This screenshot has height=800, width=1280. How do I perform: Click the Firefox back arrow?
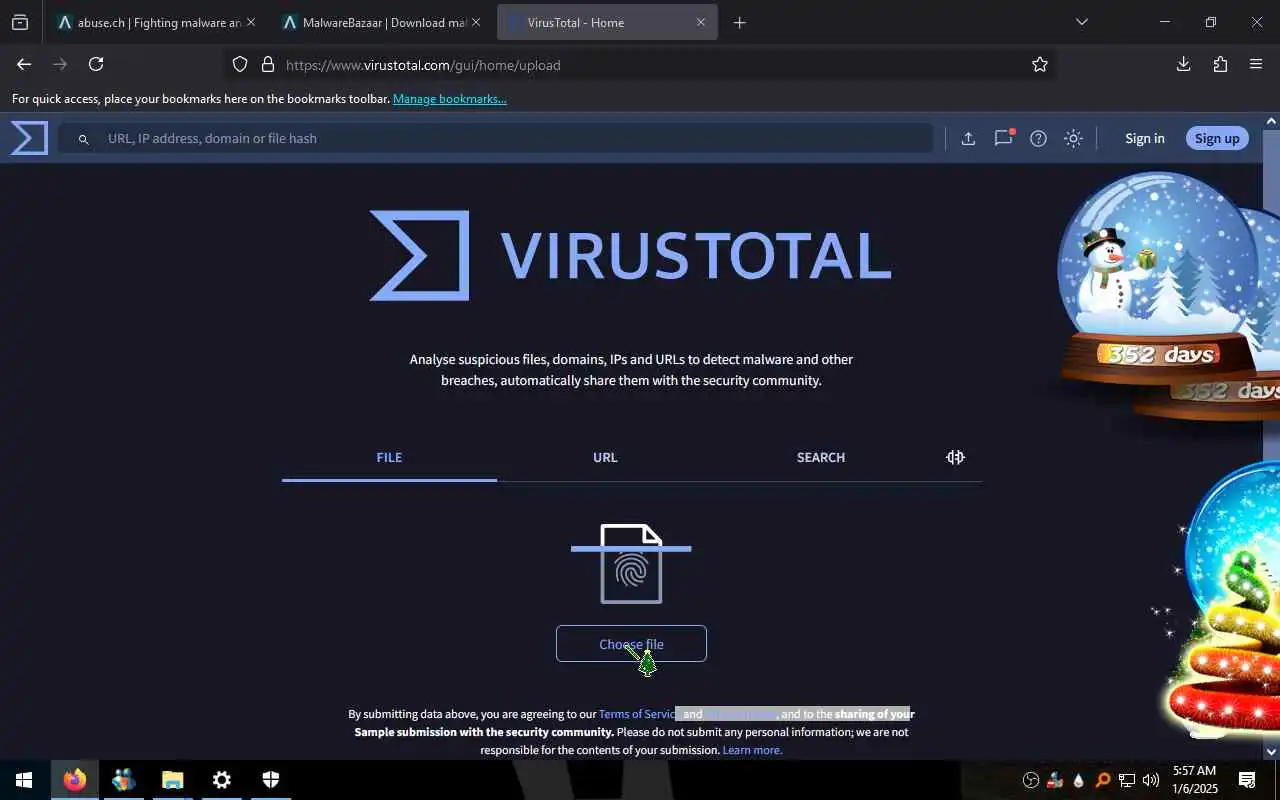point(24,64)
